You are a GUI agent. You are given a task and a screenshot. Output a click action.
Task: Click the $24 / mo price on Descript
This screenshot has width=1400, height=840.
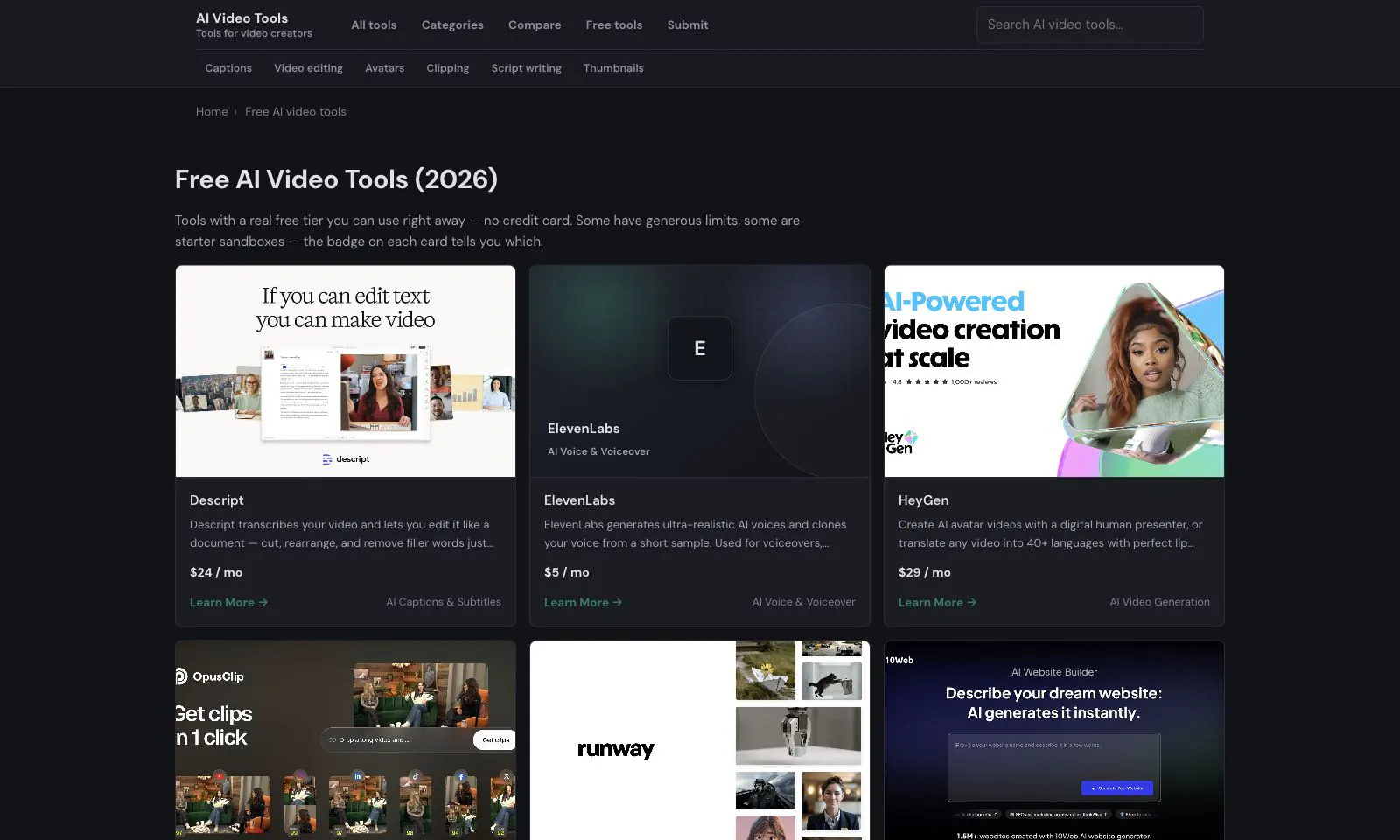[216, 572]
